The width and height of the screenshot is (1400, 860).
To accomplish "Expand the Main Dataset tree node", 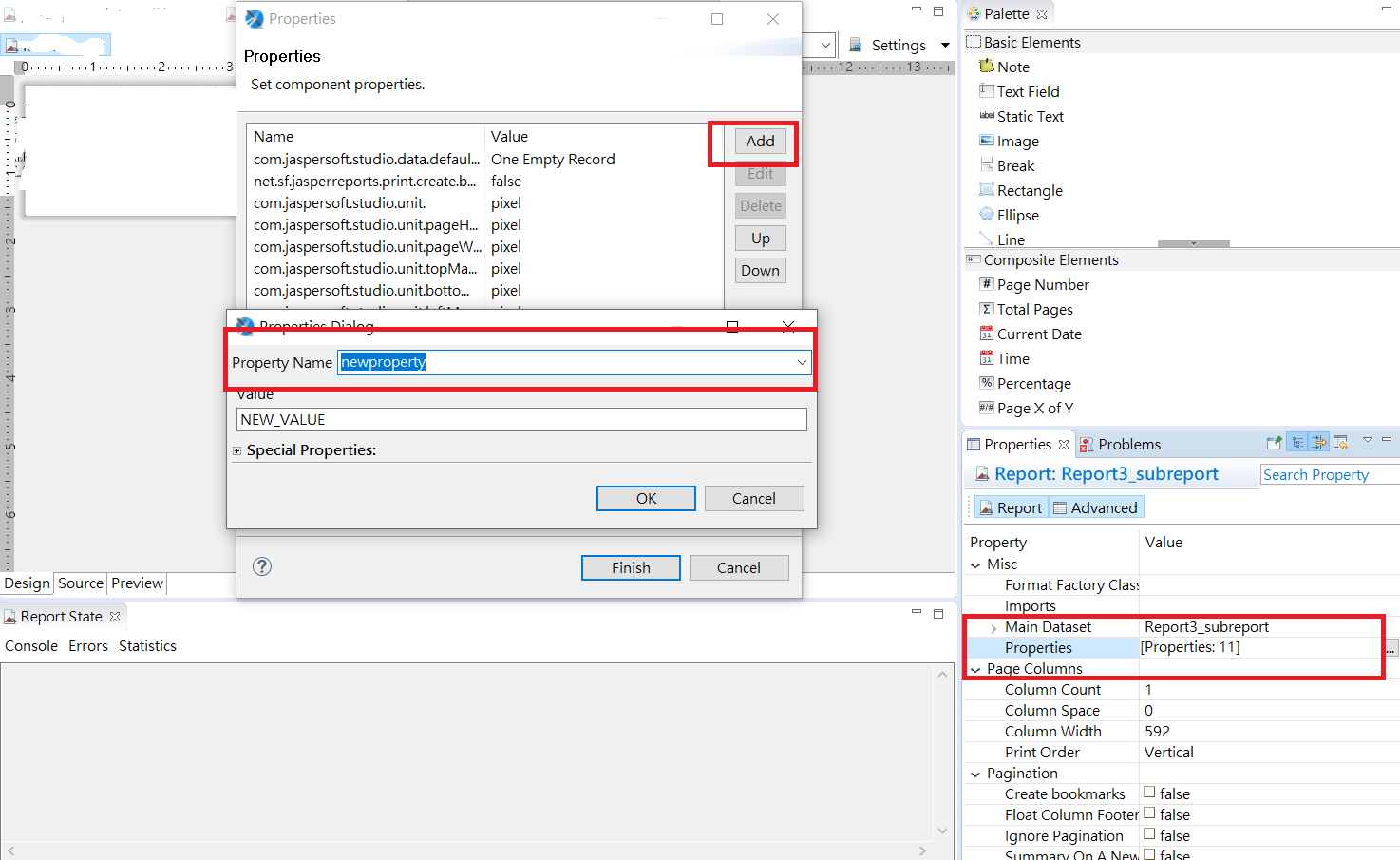I will [993, 626].
